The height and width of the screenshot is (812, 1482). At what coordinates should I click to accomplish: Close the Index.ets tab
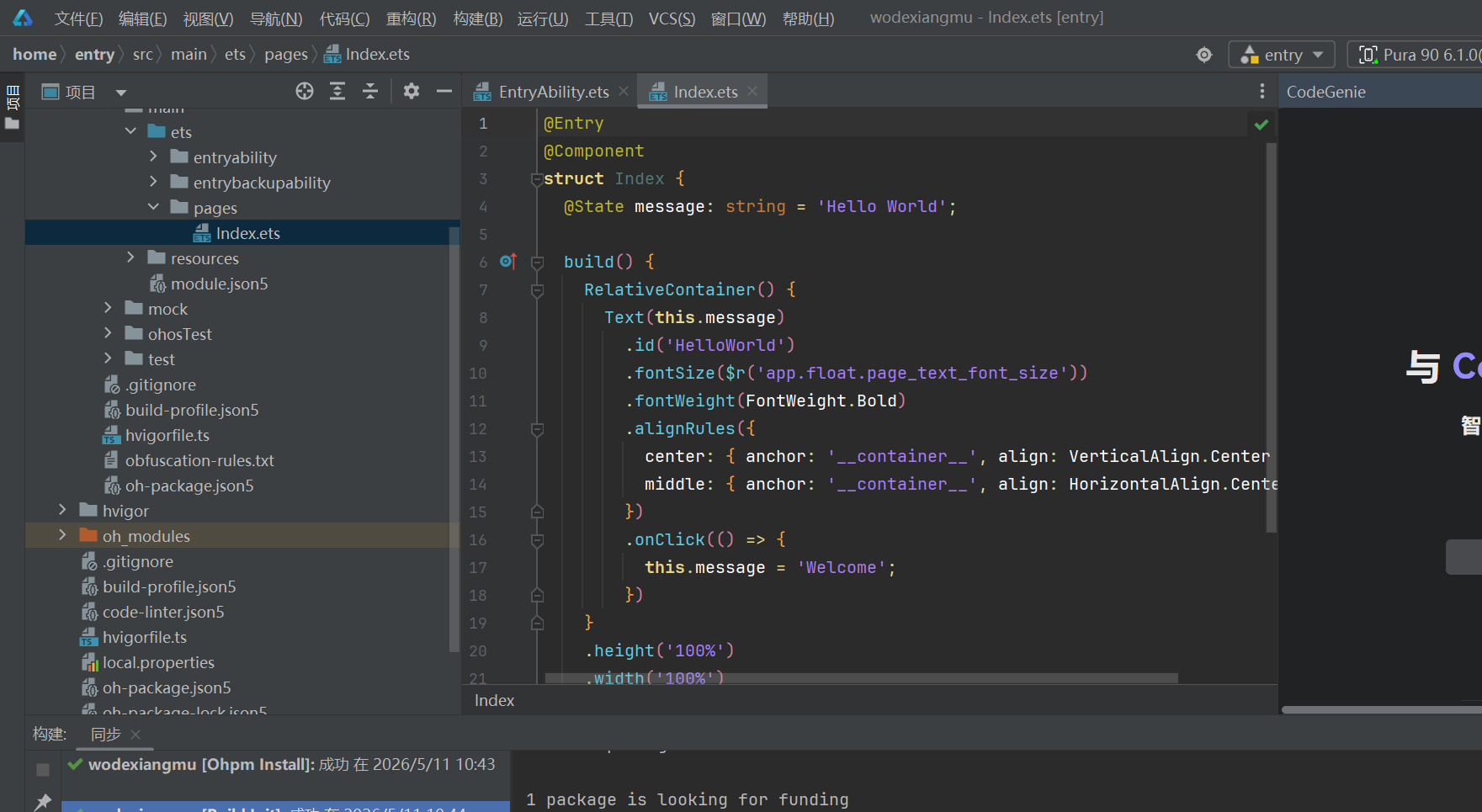[752, 91]
